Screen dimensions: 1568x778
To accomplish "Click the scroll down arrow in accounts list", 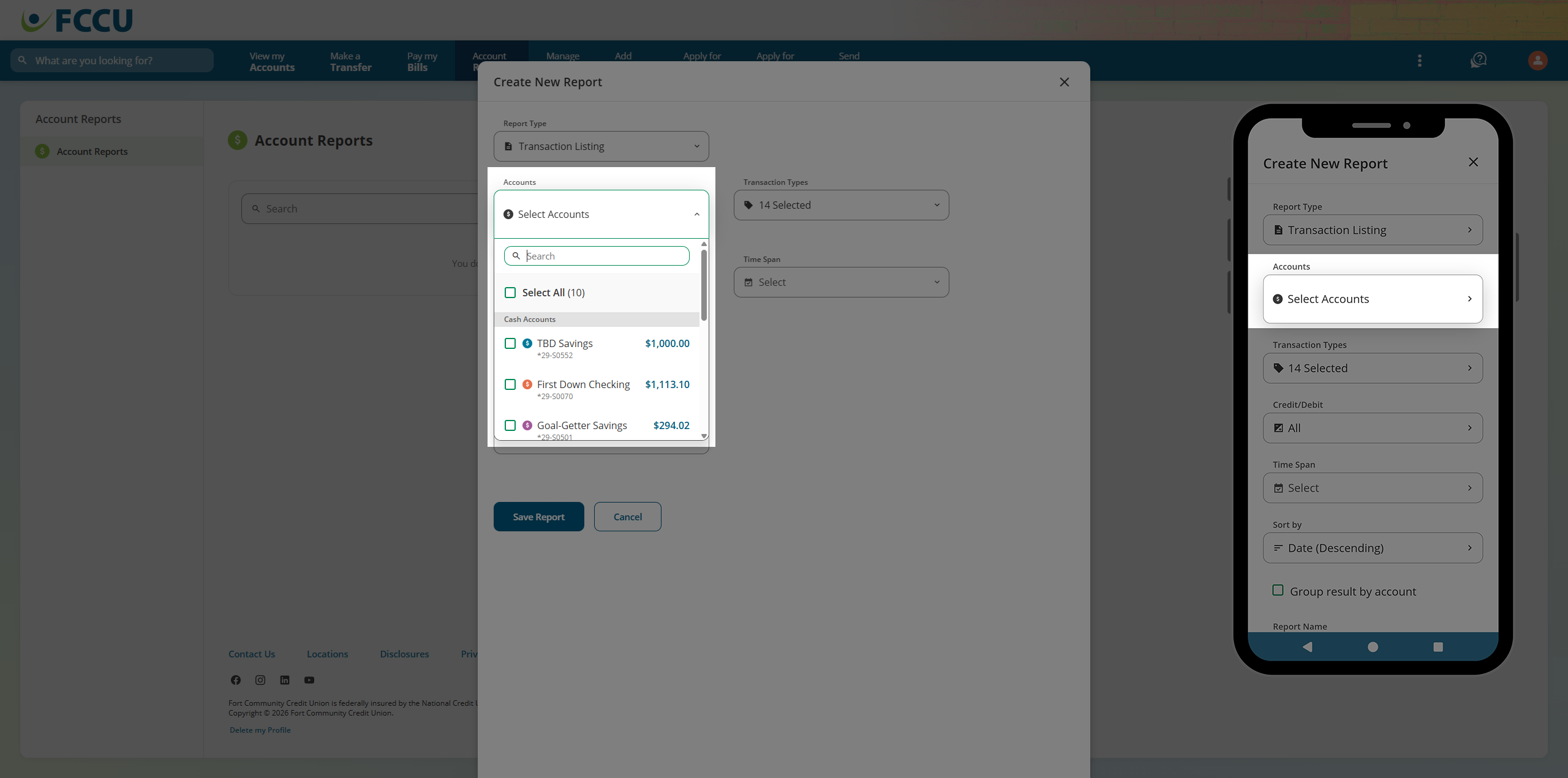I will (x=704, y=436).
